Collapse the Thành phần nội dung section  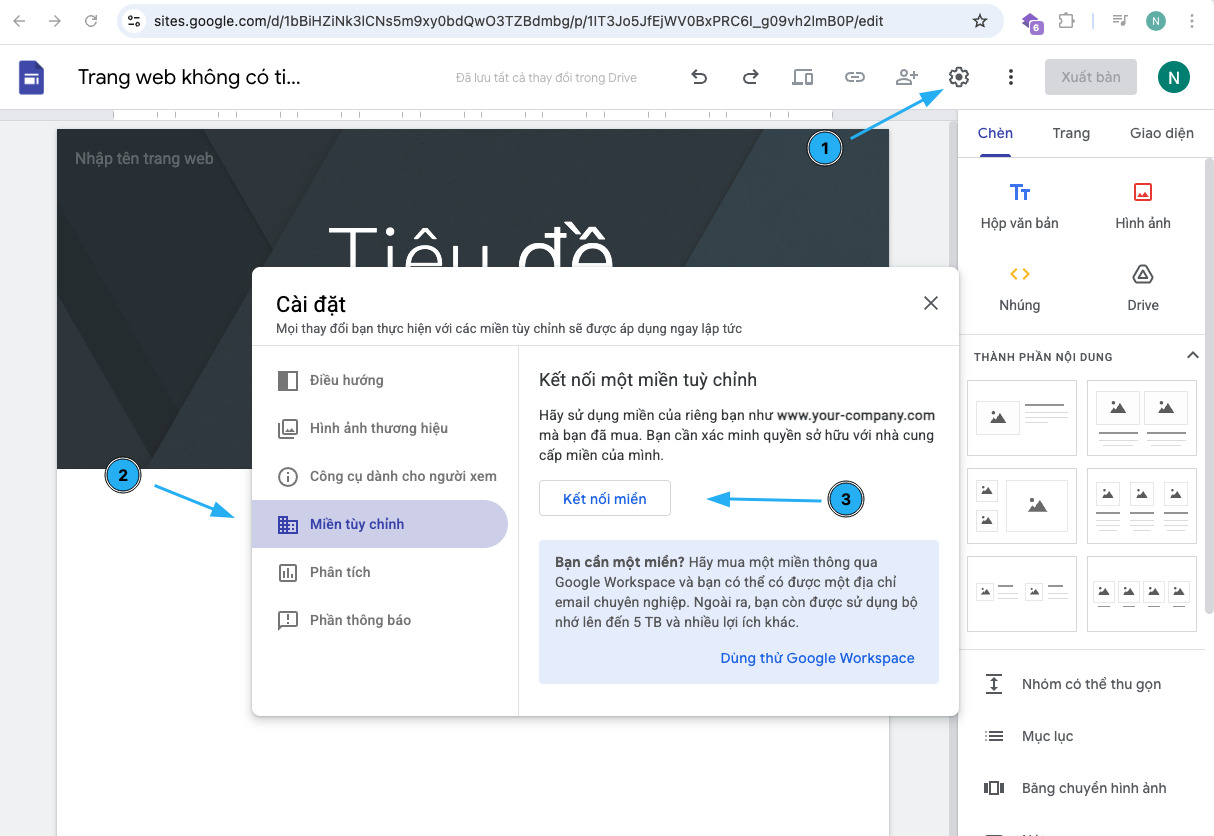point(1192,355)
